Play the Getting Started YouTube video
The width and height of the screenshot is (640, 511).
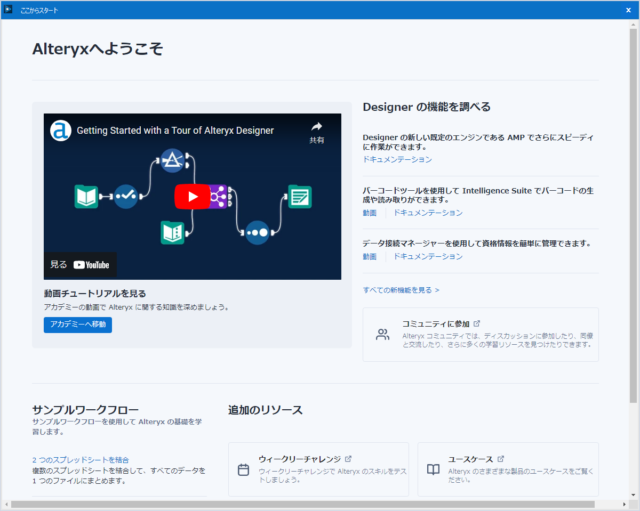(x=192, y=196)
